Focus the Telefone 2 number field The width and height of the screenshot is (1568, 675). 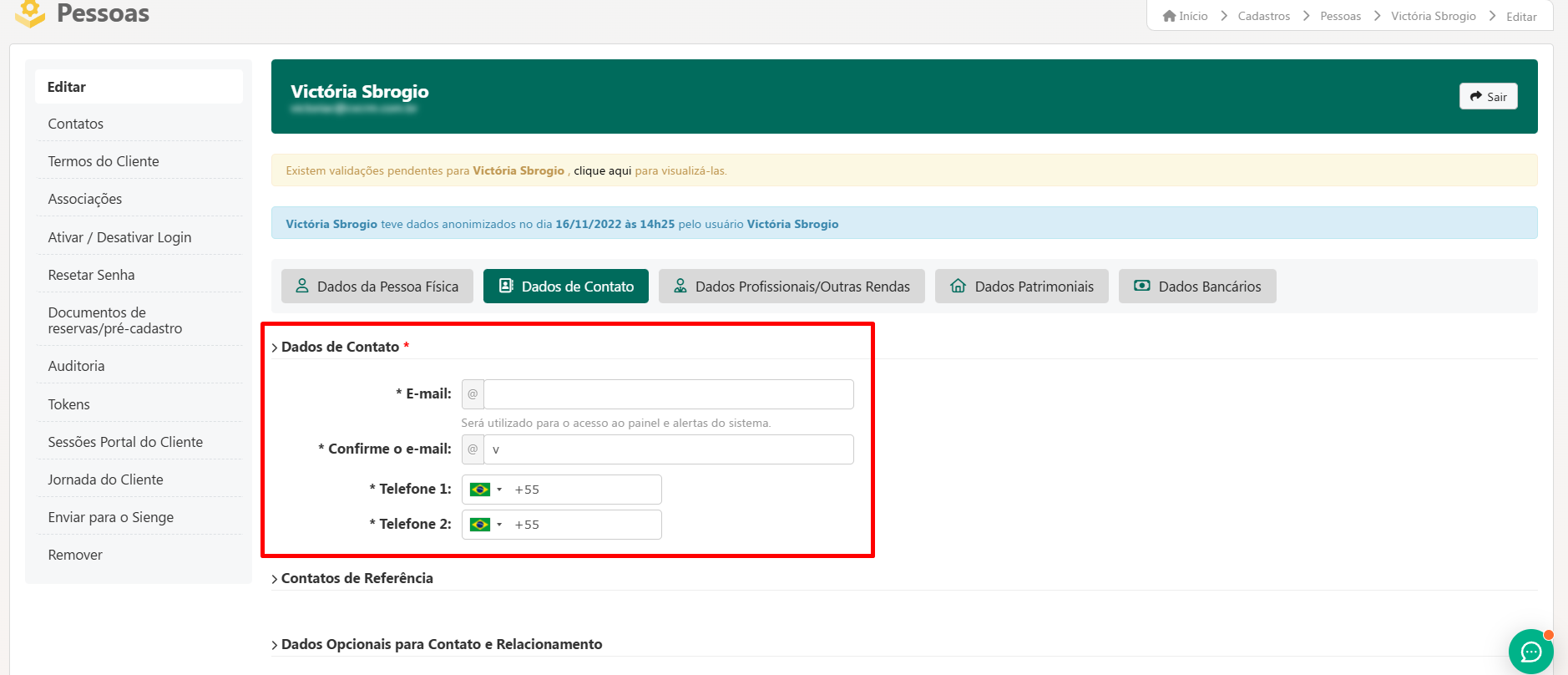[x=584, y=525]
